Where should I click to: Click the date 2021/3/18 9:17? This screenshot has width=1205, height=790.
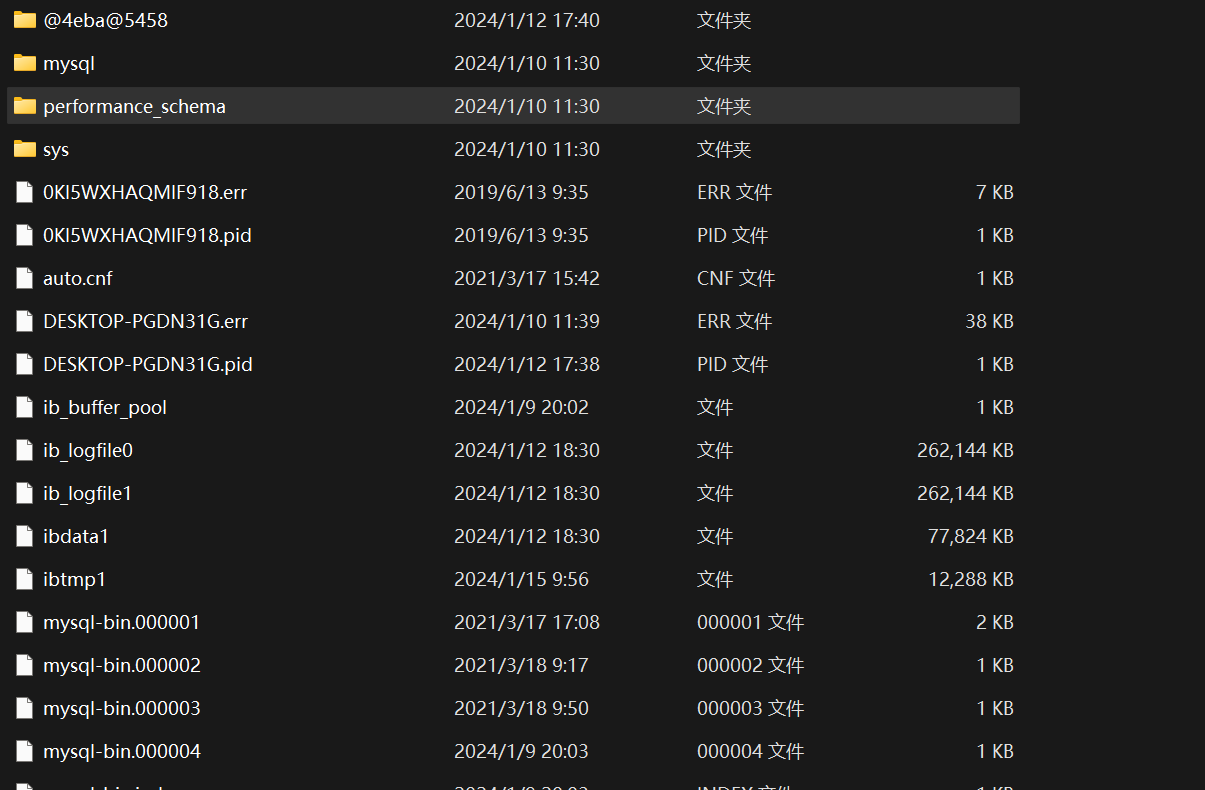[521, 665]
